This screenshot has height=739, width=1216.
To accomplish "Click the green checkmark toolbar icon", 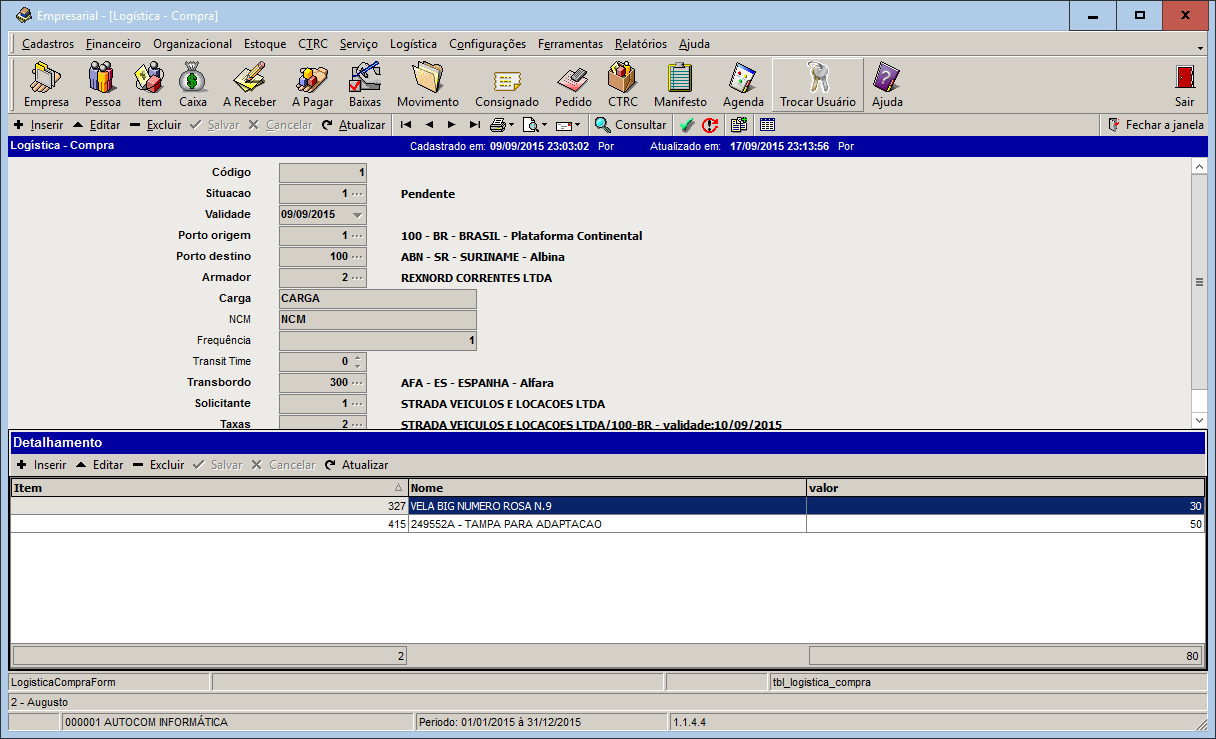I will (x=686, y=125).
